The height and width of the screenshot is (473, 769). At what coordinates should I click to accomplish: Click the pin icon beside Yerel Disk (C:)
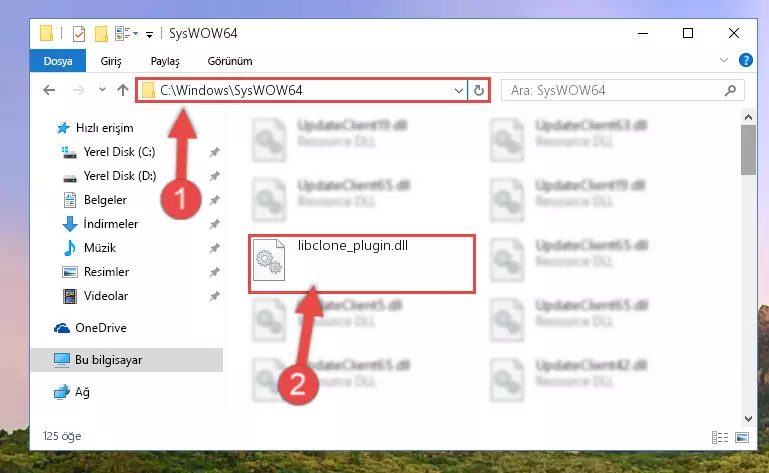point(214,153)
